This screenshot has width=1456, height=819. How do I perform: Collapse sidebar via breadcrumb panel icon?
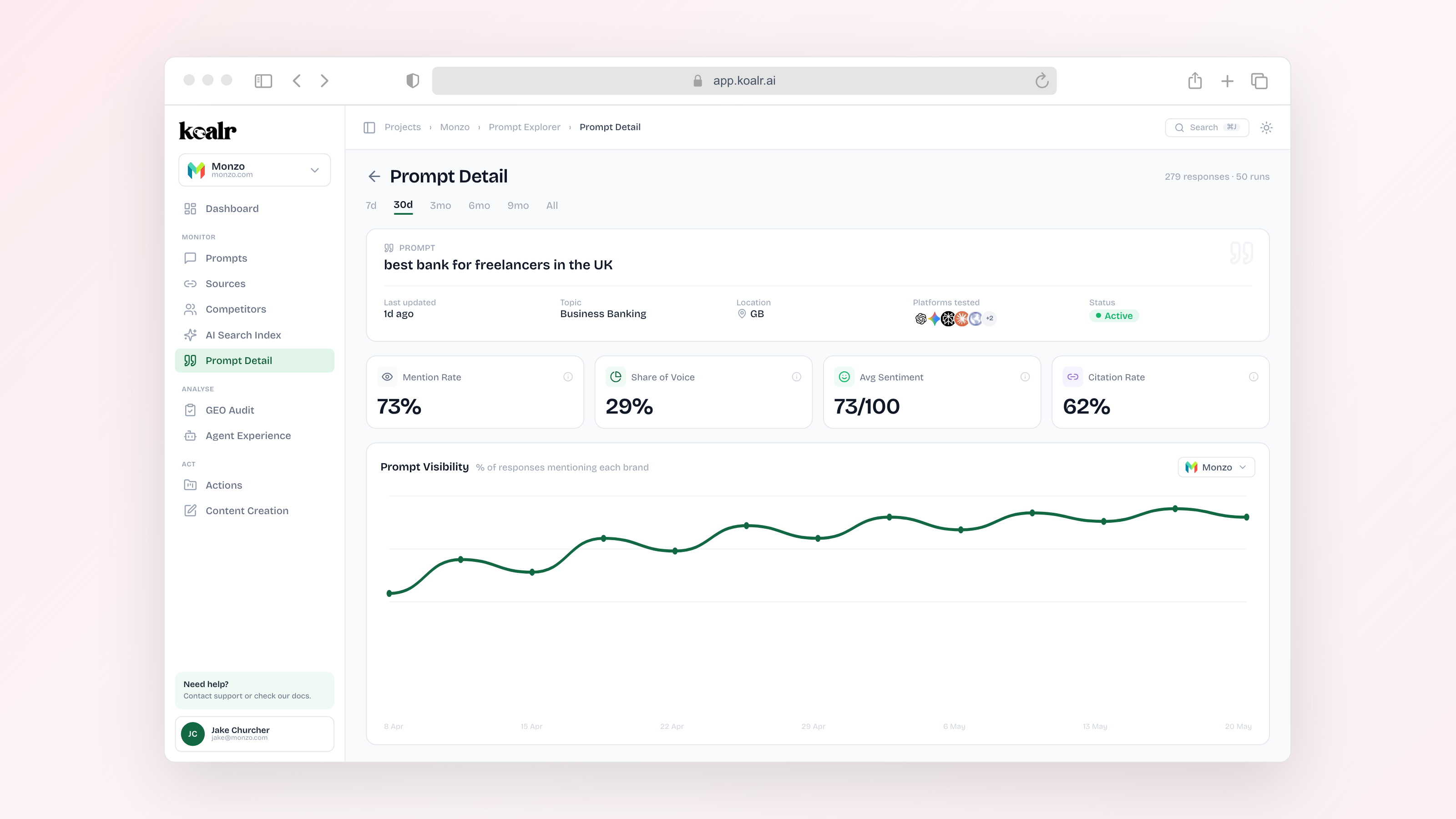point(369,127)
